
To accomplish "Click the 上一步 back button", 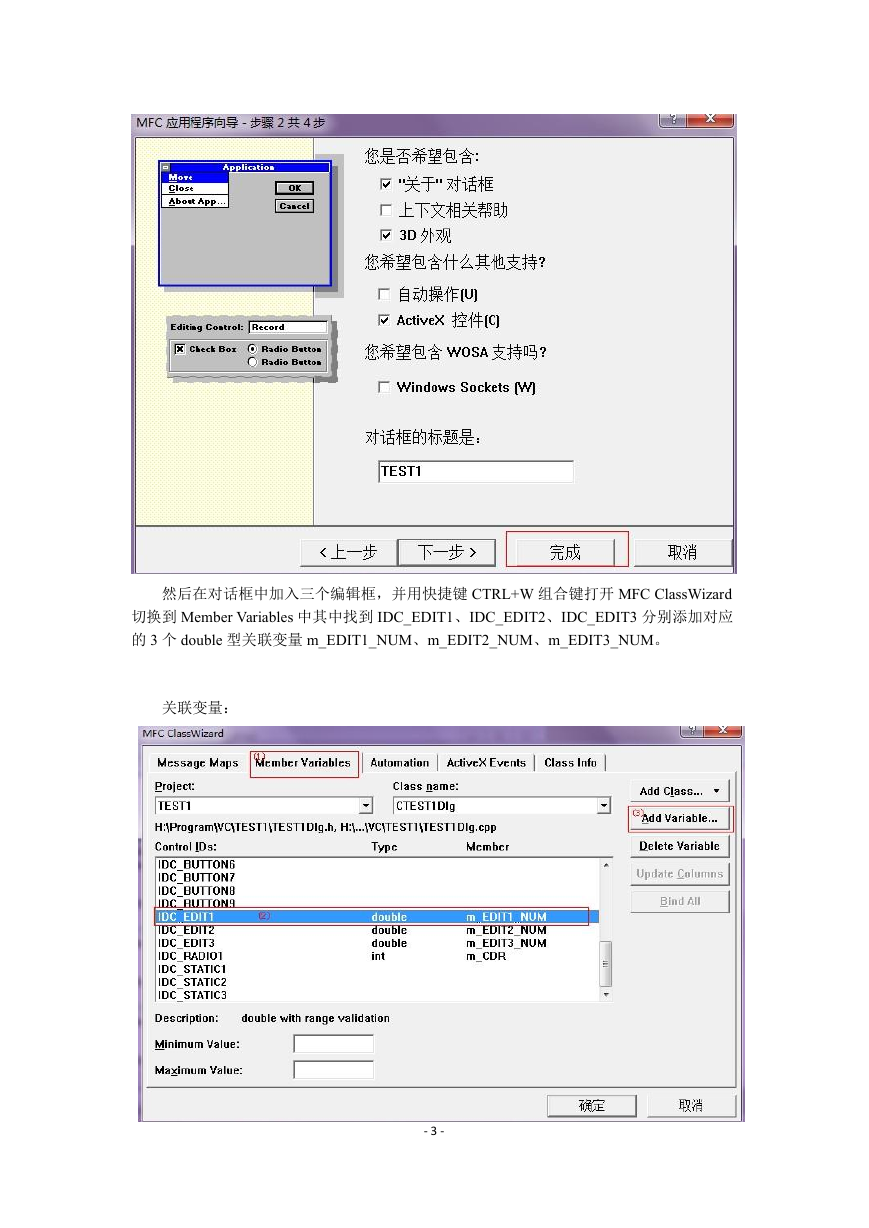I will click(348, 552).
